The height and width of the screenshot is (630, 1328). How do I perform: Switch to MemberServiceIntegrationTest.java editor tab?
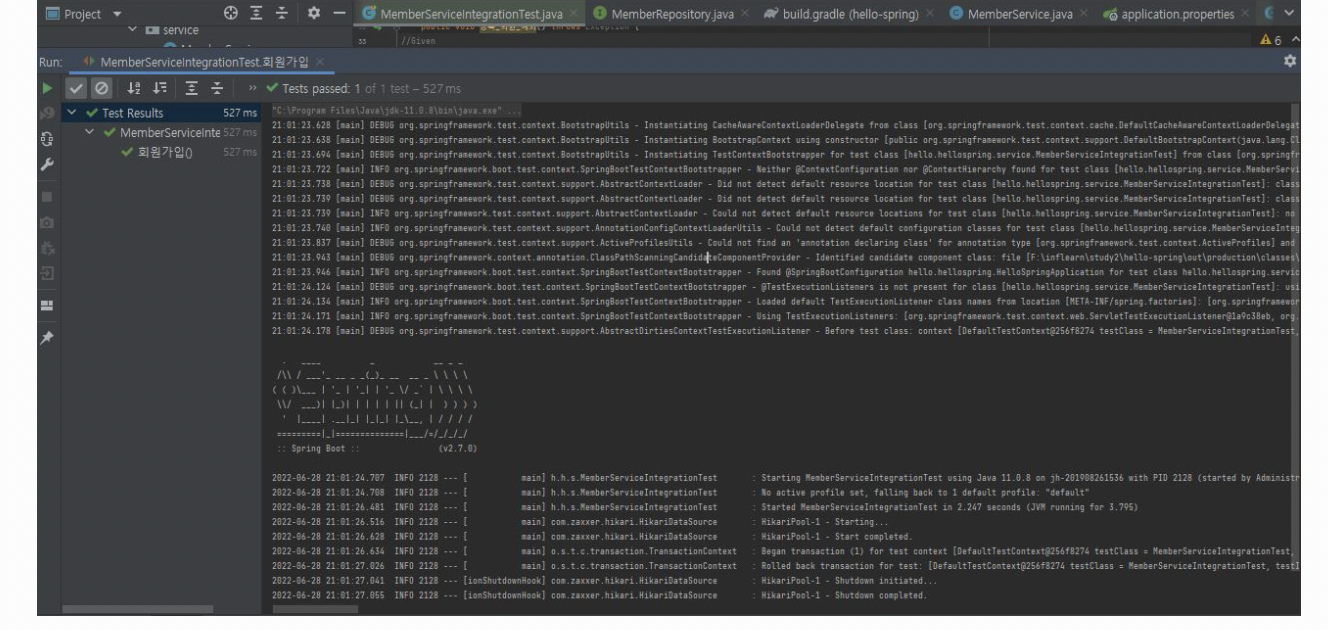470,15
